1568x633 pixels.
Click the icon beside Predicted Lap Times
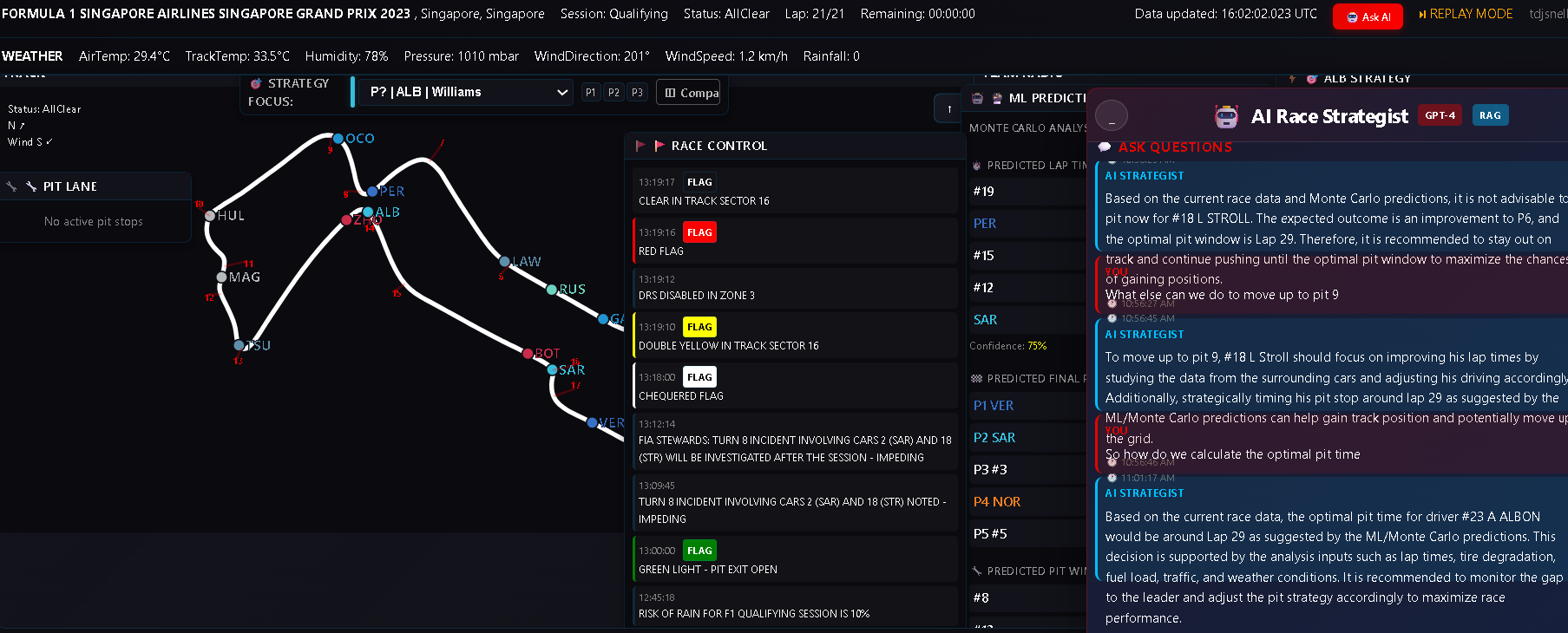click(977, 166)
